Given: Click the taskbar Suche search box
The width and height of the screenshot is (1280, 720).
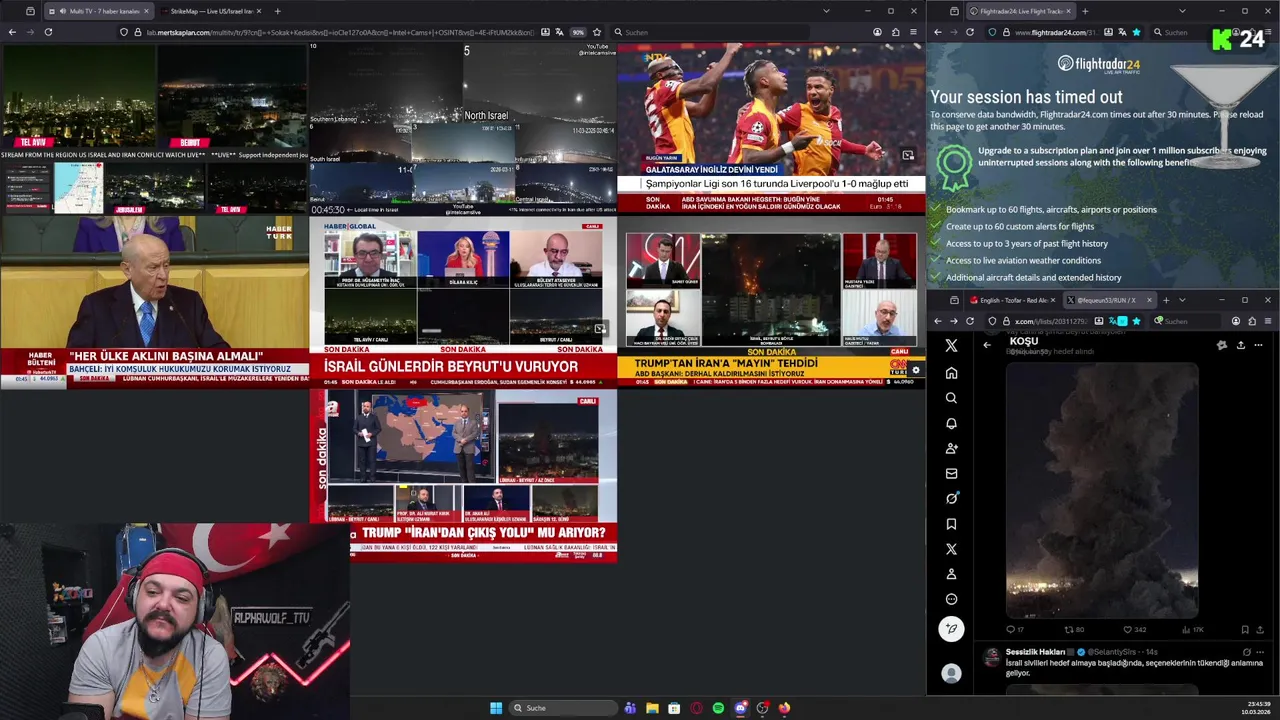Looking at the screenshot, I should coord(562,708).
